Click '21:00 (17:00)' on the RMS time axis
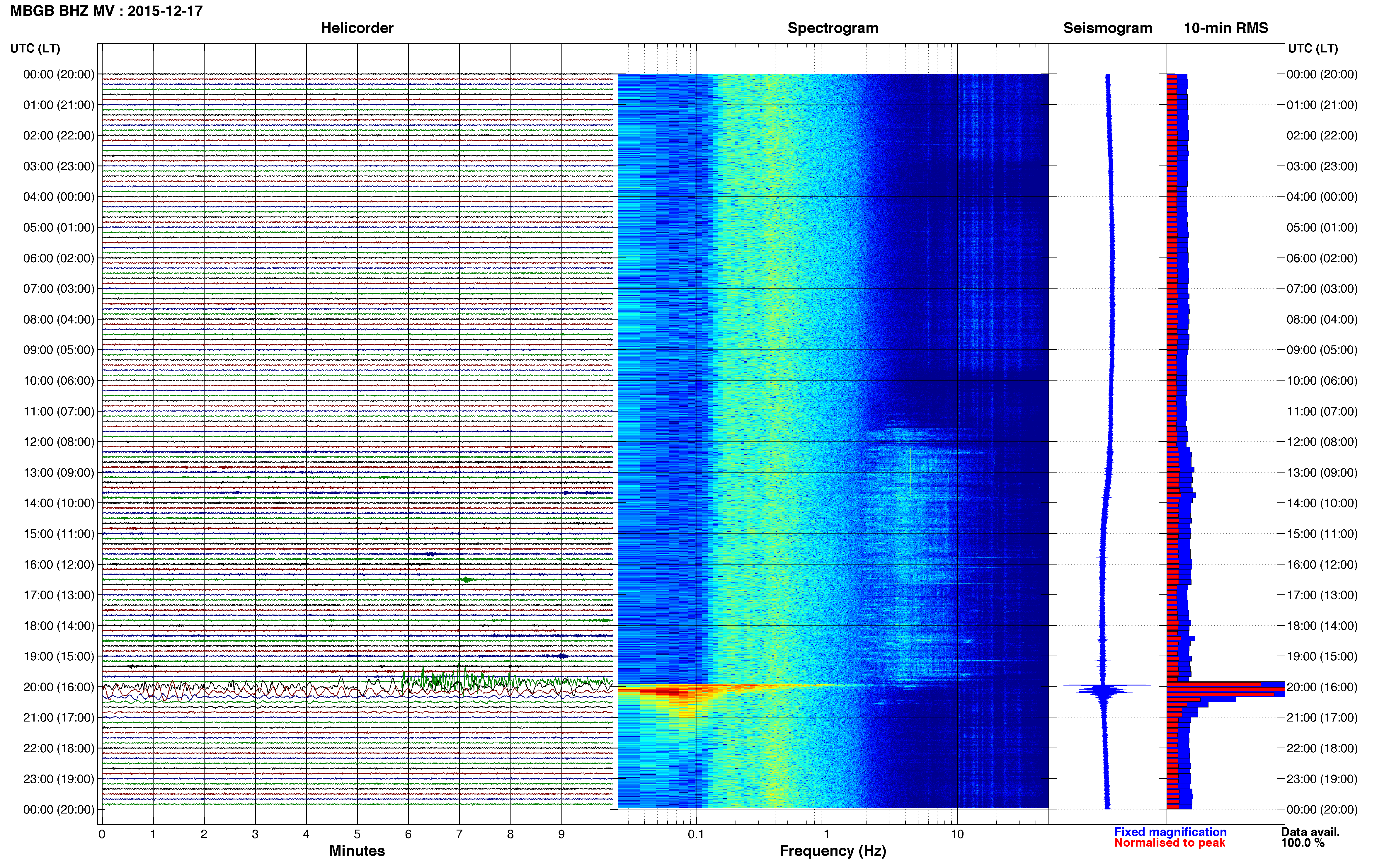 tap(1322, 718)
